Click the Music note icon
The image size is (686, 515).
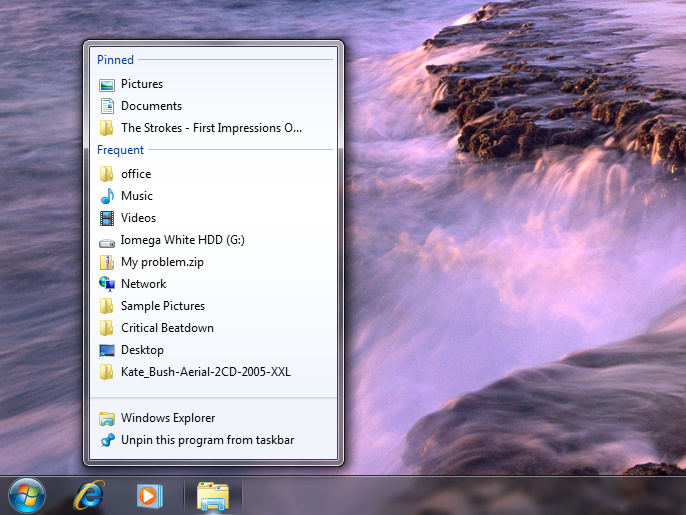pyautogui.click(x=107, y=196)
